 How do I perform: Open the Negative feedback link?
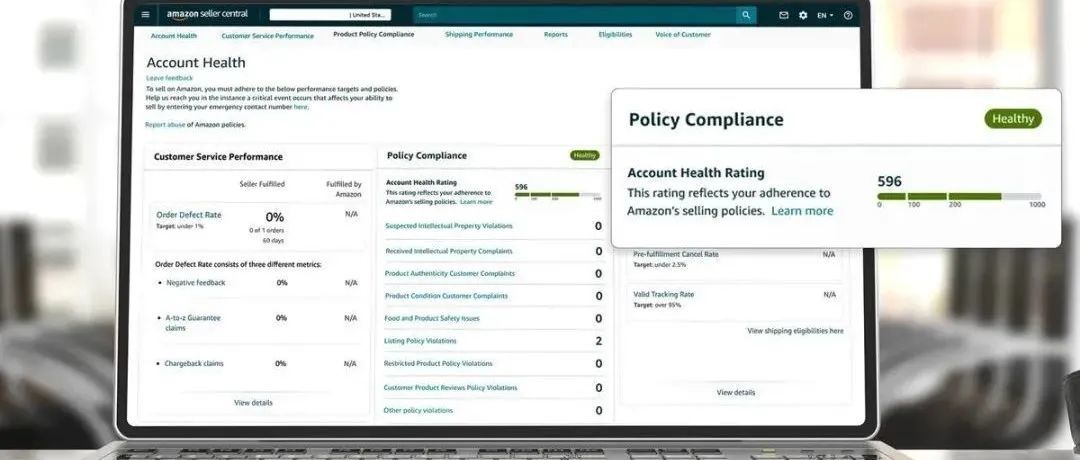(x=196, y=283)
